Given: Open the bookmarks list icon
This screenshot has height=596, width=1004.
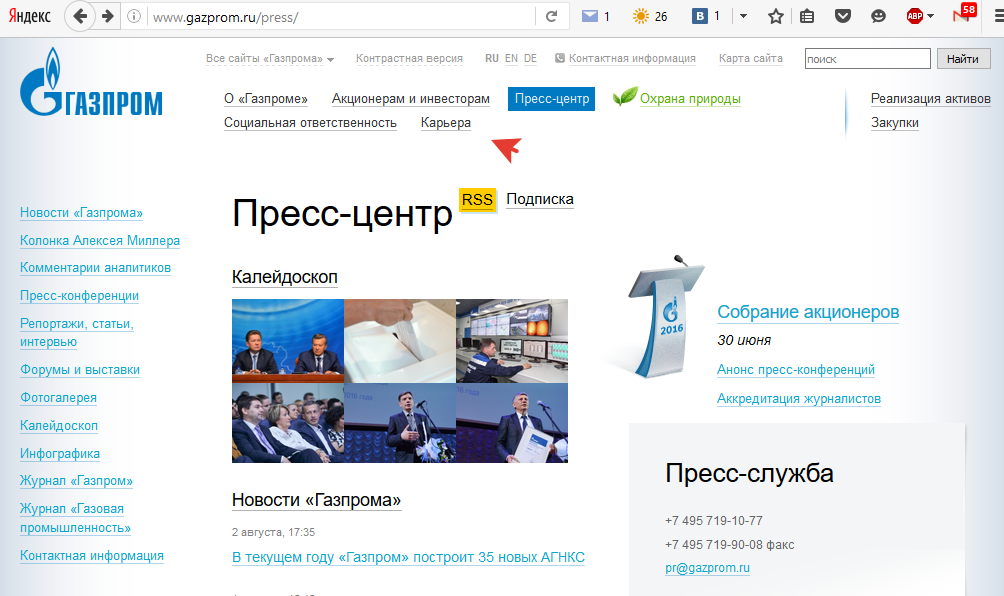Looking at the screenshot, I should (x=807, y=17).
